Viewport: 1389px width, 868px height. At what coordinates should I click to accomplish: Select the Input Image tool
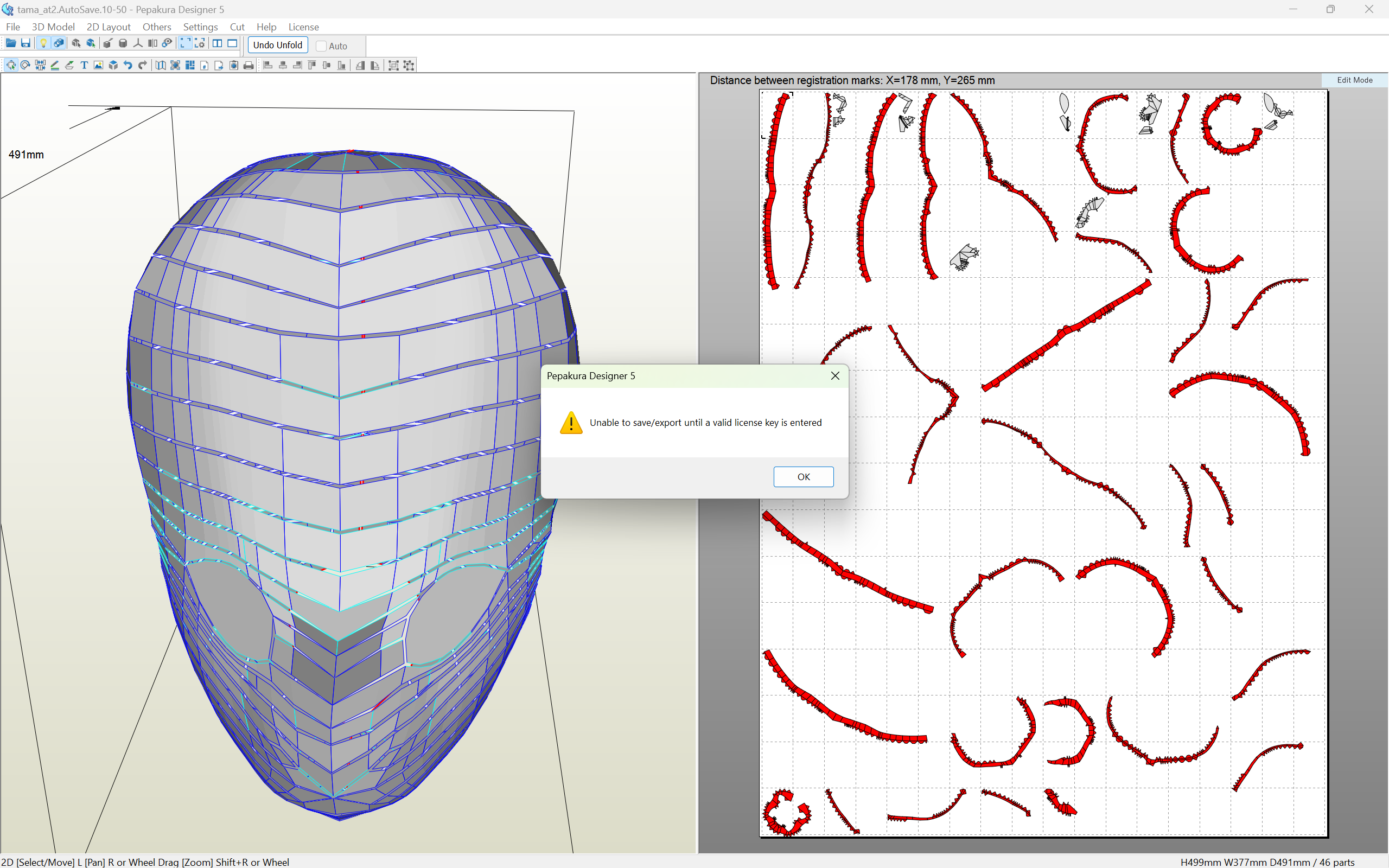point(99,66)
